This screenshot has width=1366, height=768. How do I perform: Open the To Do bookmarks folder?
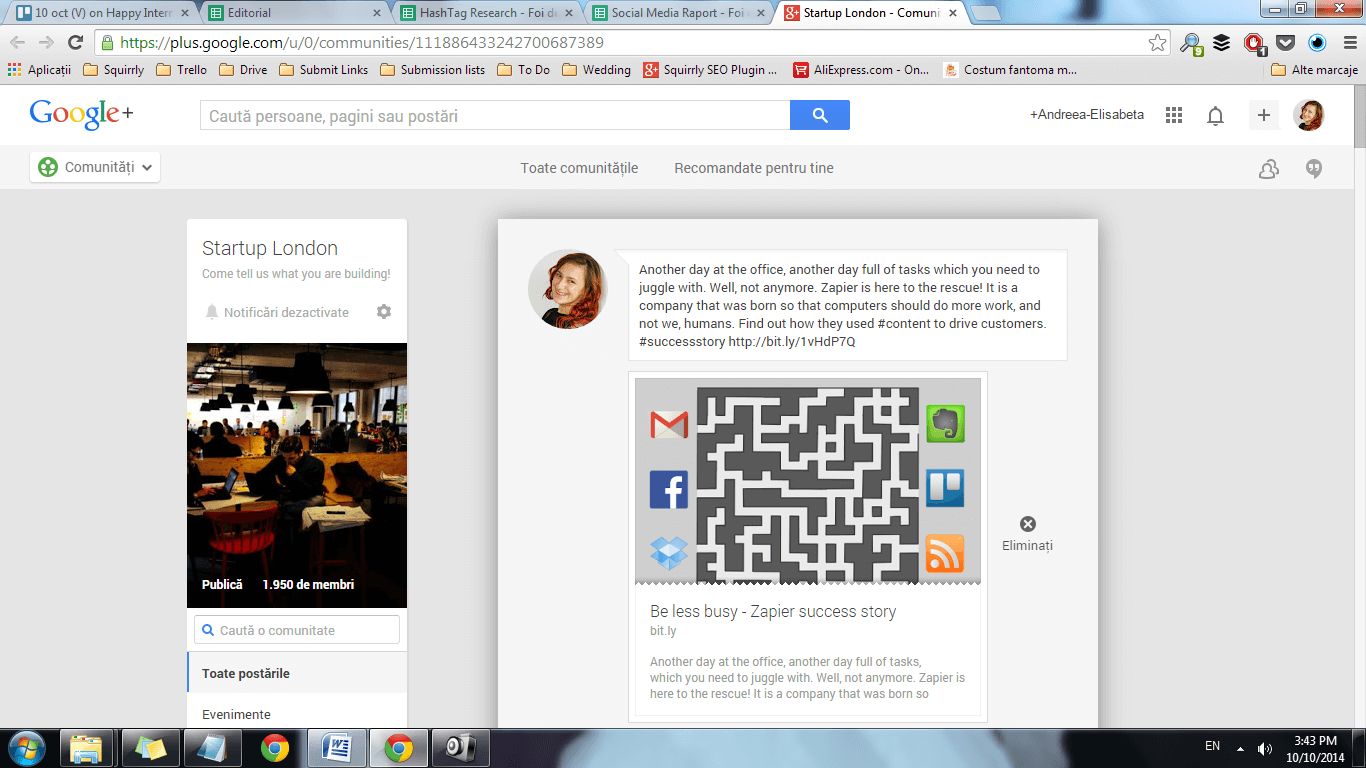tap(523, 70)
